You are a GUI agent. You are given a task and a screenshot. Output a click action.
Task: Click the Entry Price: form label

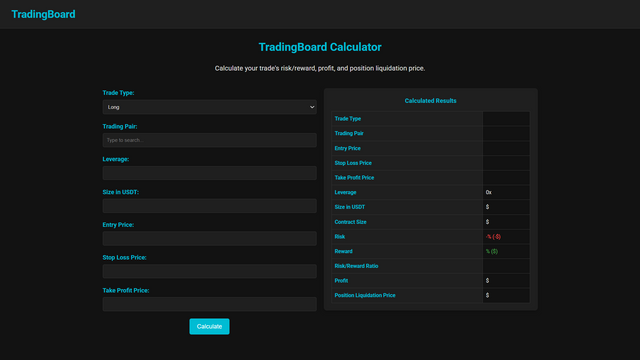[118, 225]
